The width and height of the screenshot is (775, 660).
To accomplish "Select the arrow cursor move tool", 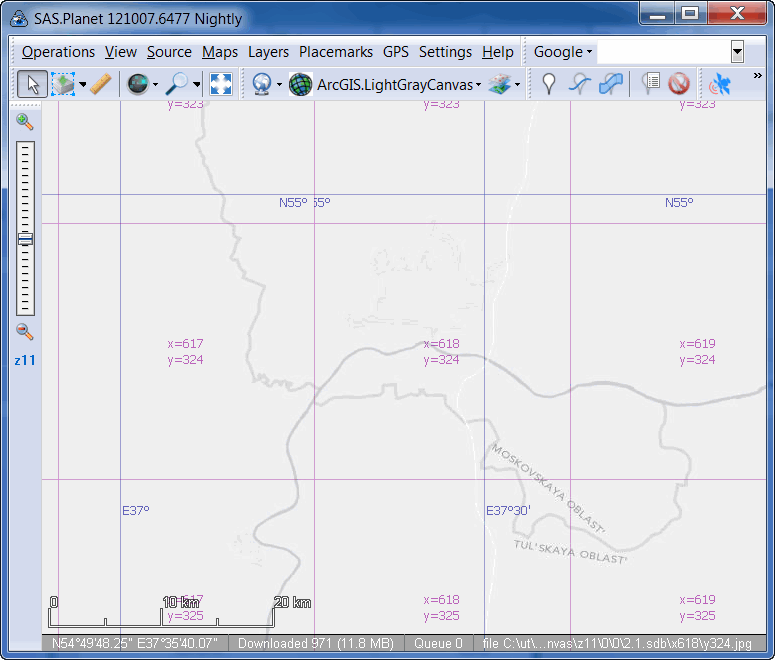I will click(x=31, y=85).
